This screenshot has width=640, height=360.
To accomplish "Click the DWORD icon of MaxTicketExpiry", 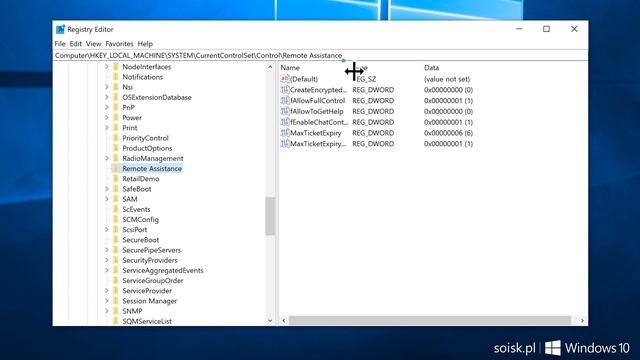I will (x=285, y=133).
